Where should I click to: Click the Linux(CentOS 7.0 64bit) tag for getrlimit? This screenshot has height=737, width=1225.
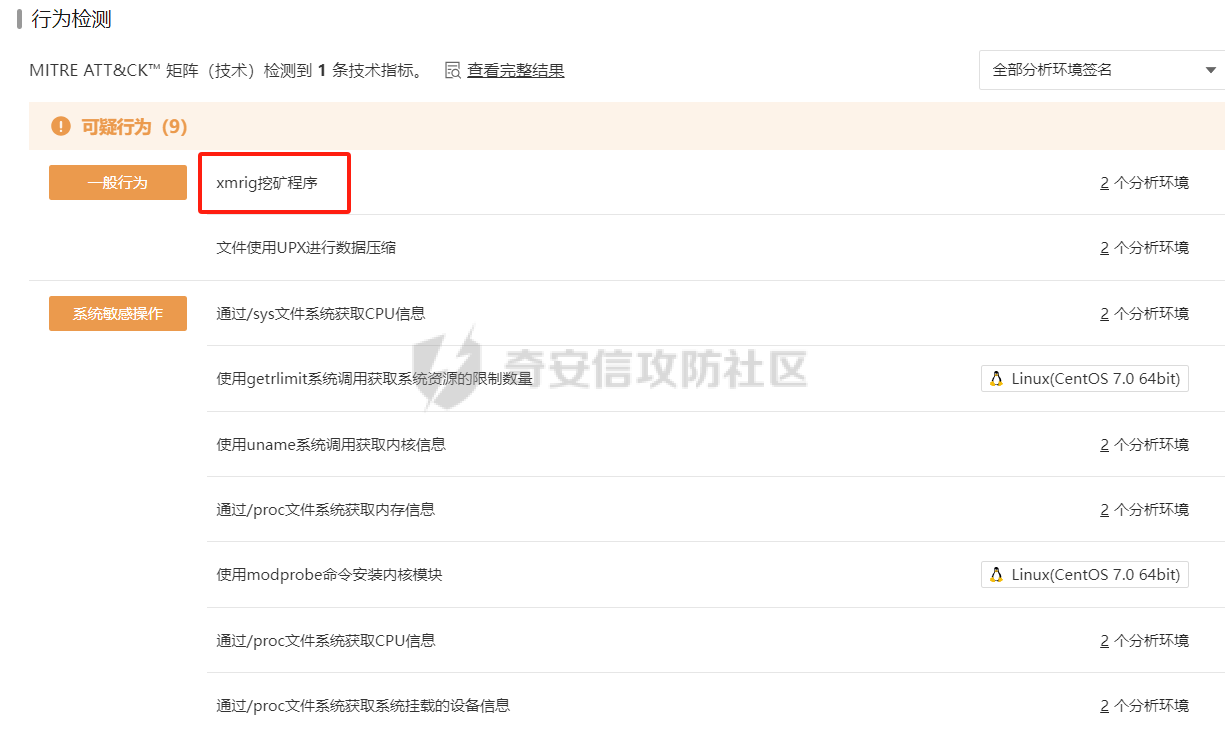(x=1084, y=379)
